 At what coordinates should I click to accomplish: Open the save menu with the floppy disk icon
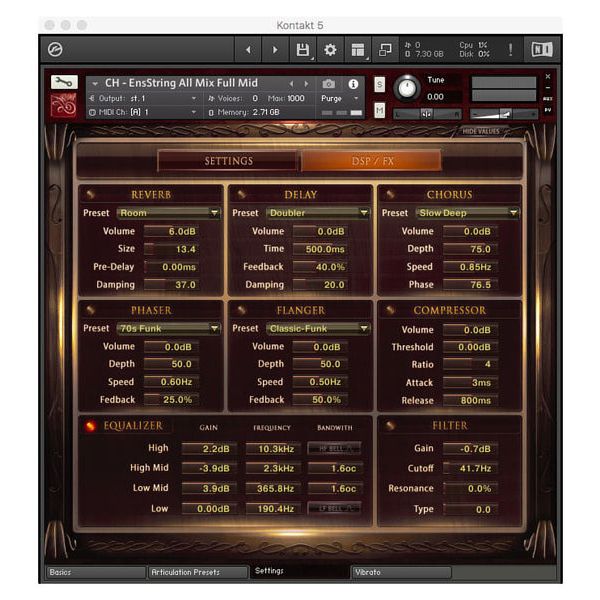303,50
